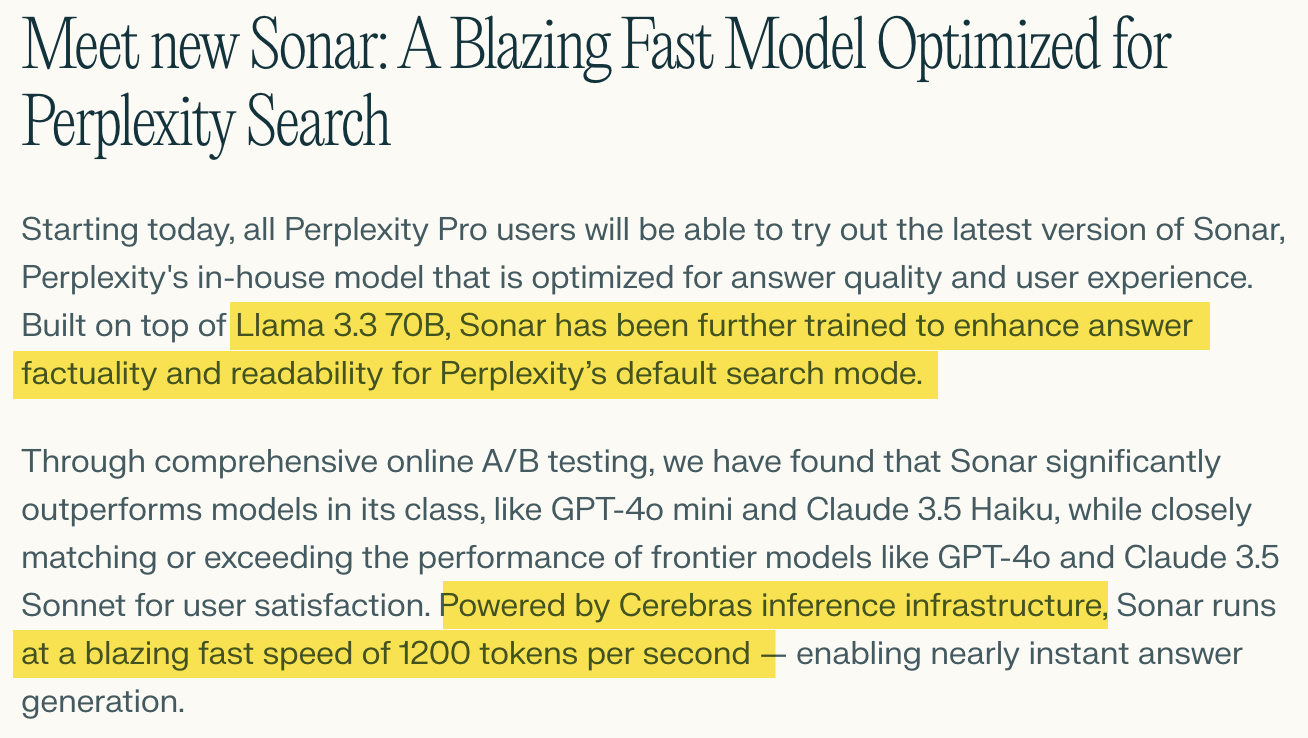Image resolution: width=1308 pixels, height=738 pixels.
Task: Click "Perplexity Search" in the headline
Action: [x=206, y=121]
